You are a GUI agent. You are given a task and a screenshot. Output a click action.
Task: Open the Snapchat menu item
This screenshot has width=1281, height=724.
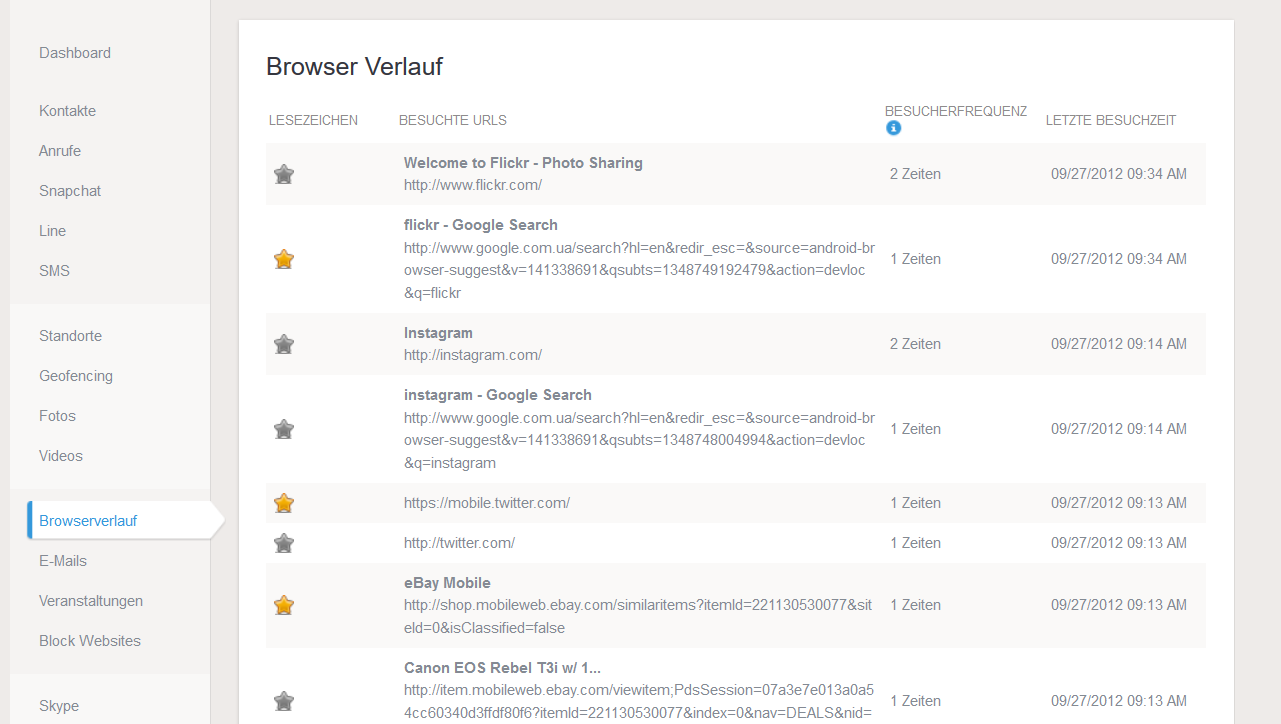click(70, 191)
